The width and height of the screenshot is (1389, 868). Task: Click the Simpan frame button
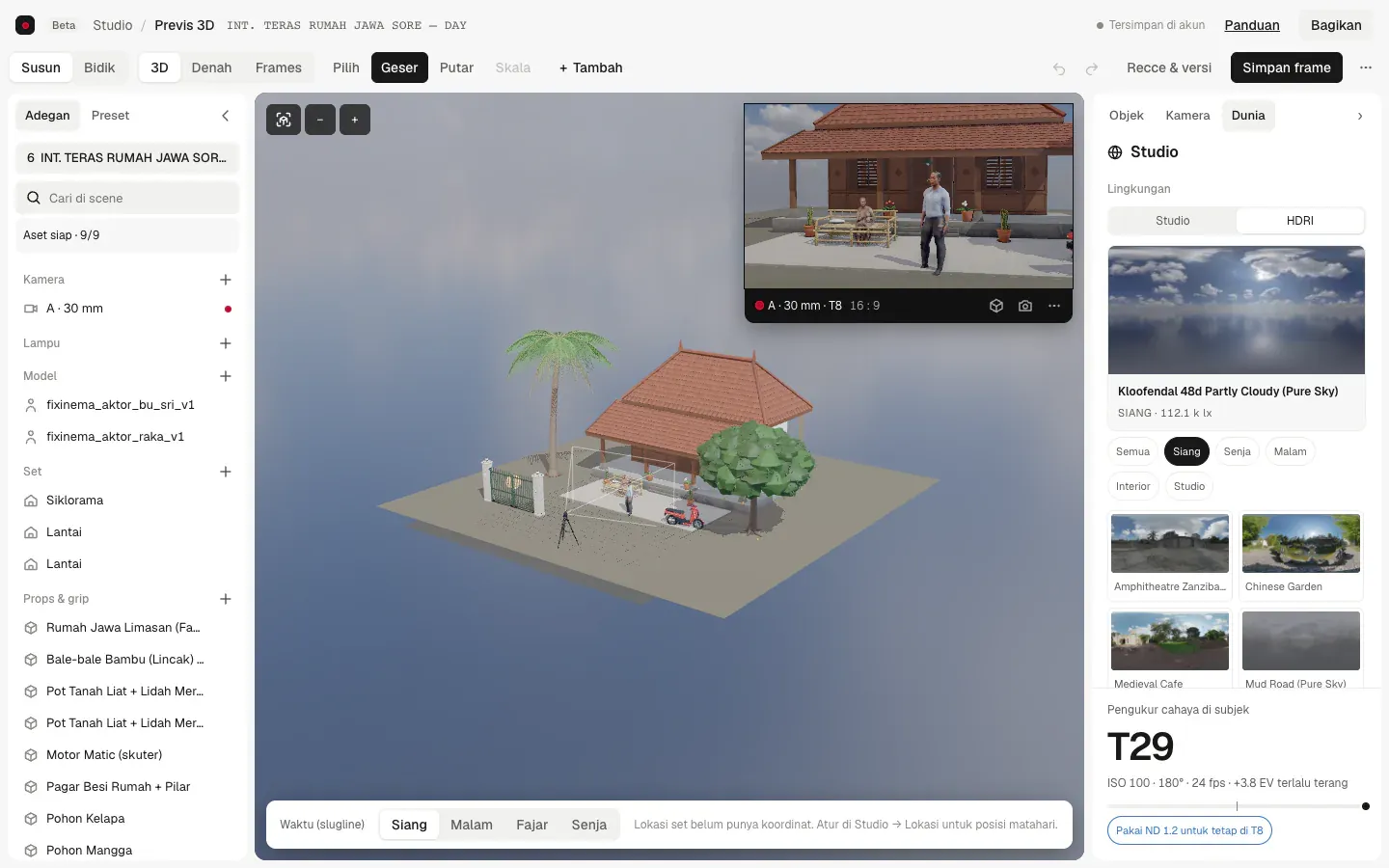[x=1286, y=68]
